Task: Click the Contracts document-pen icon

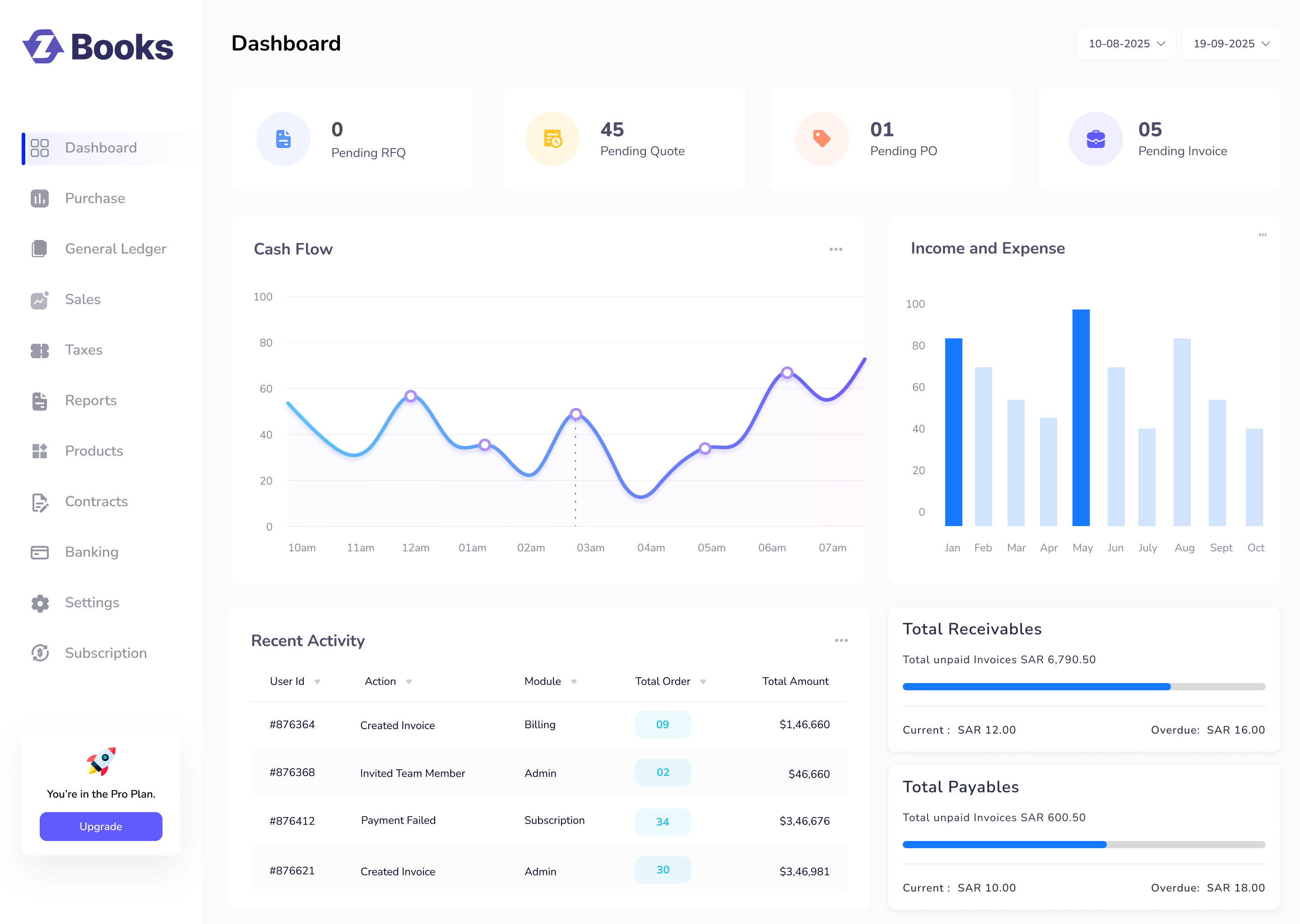Action: (39, 502)
